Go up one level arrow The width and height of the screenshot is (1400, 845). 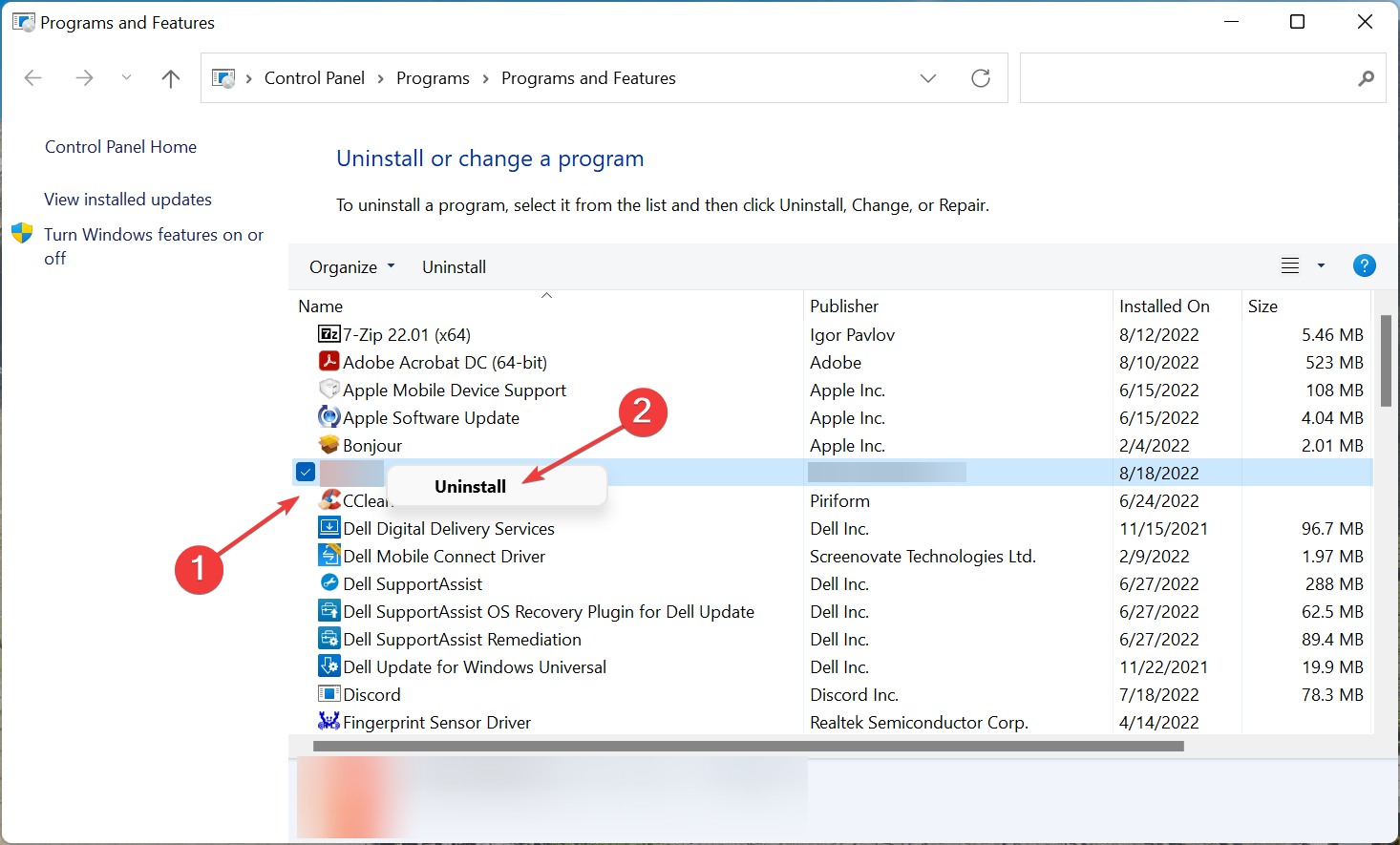click(x=171, y=78)
